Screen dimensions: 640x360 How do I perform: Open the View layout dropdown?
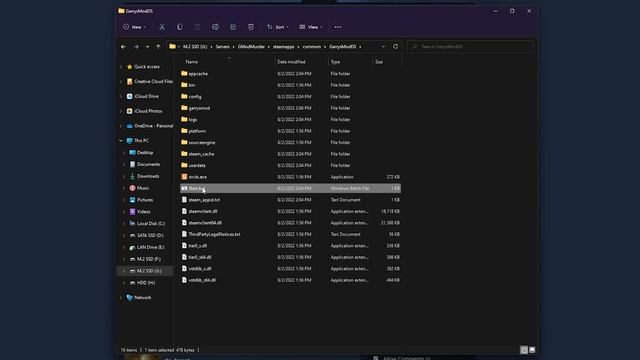tap(311, 27)
